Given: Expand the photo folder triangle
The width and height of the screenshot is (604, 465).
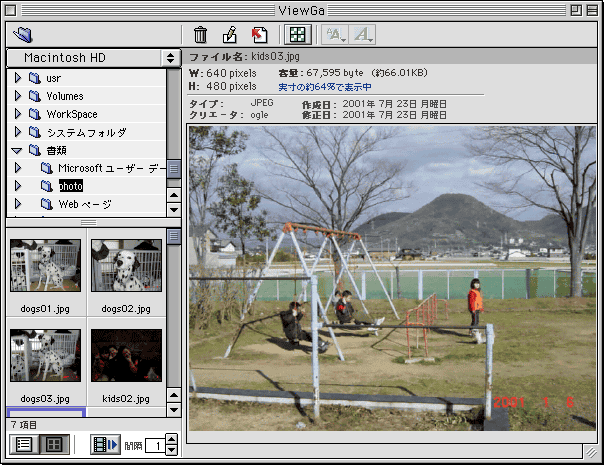Looking at the screenshot, I should (17, 186).
